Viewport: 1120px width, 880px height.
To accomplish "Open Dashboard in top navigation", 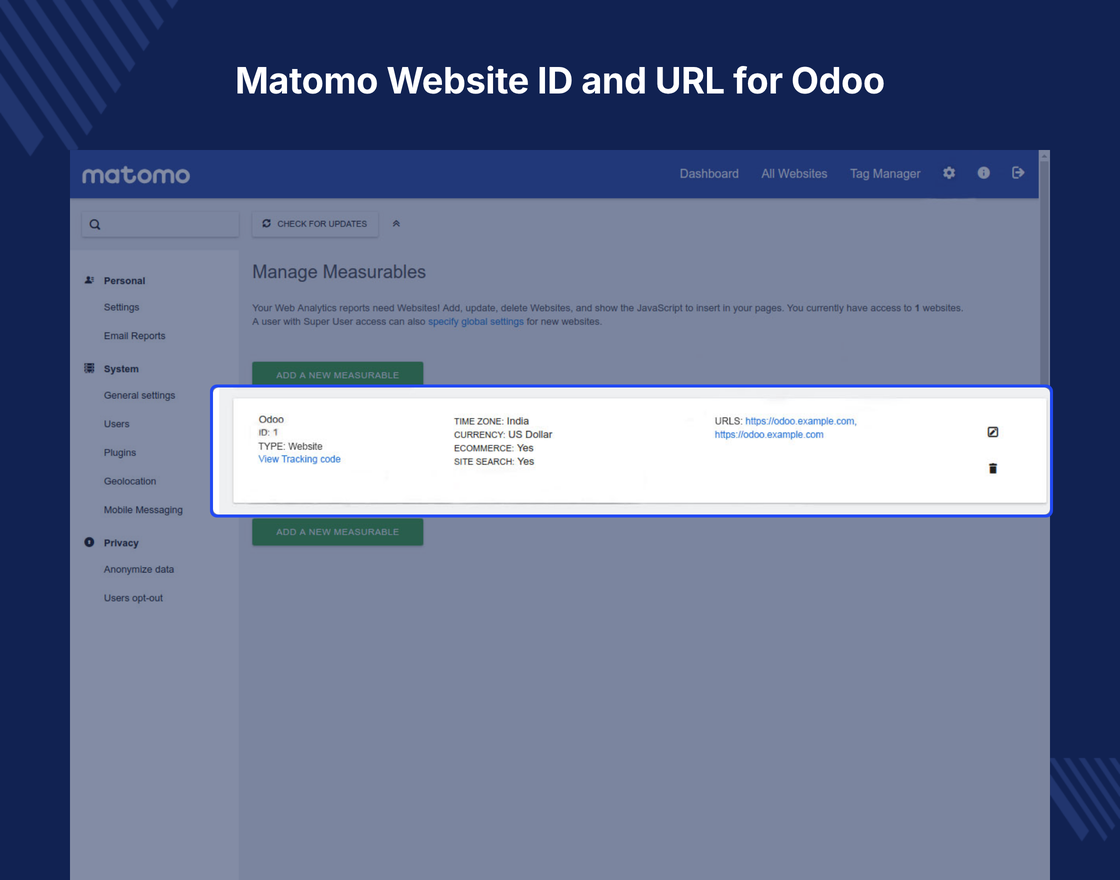I will click(x=709, y=174).
